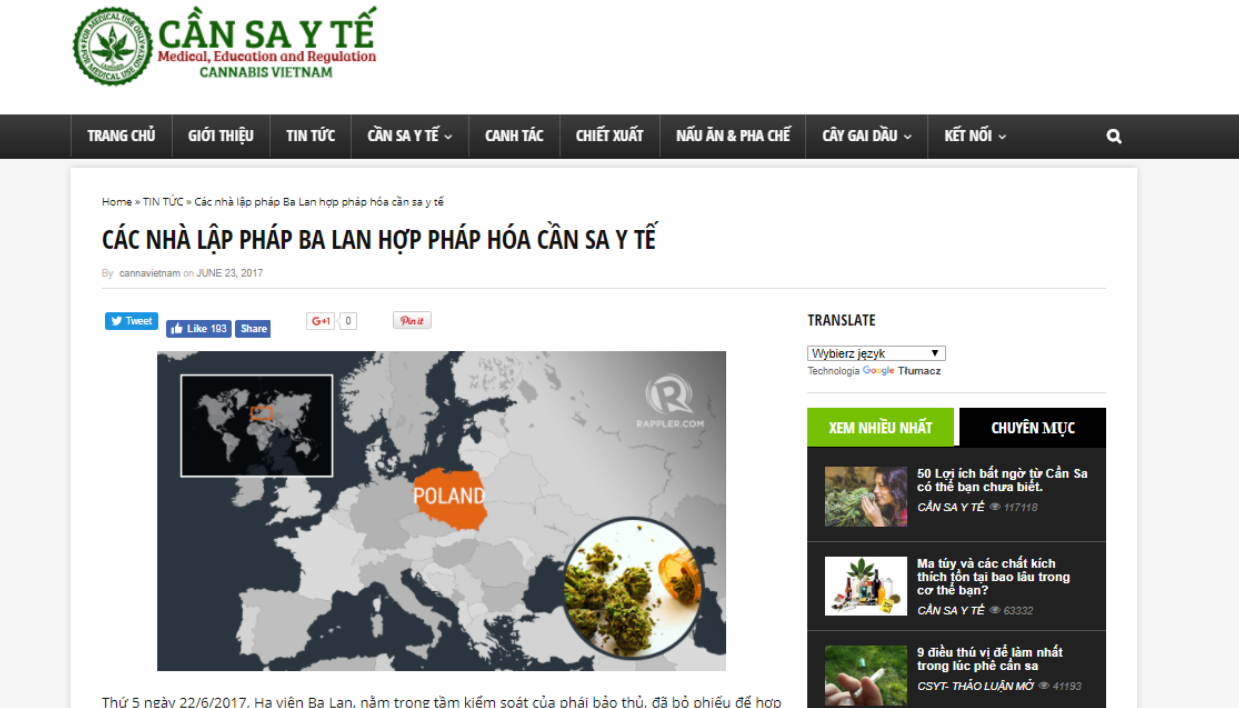Open the Wybierz język translate dropdown
The width and height of the screenshot is (1239, 708).
[x=875, y=353]
